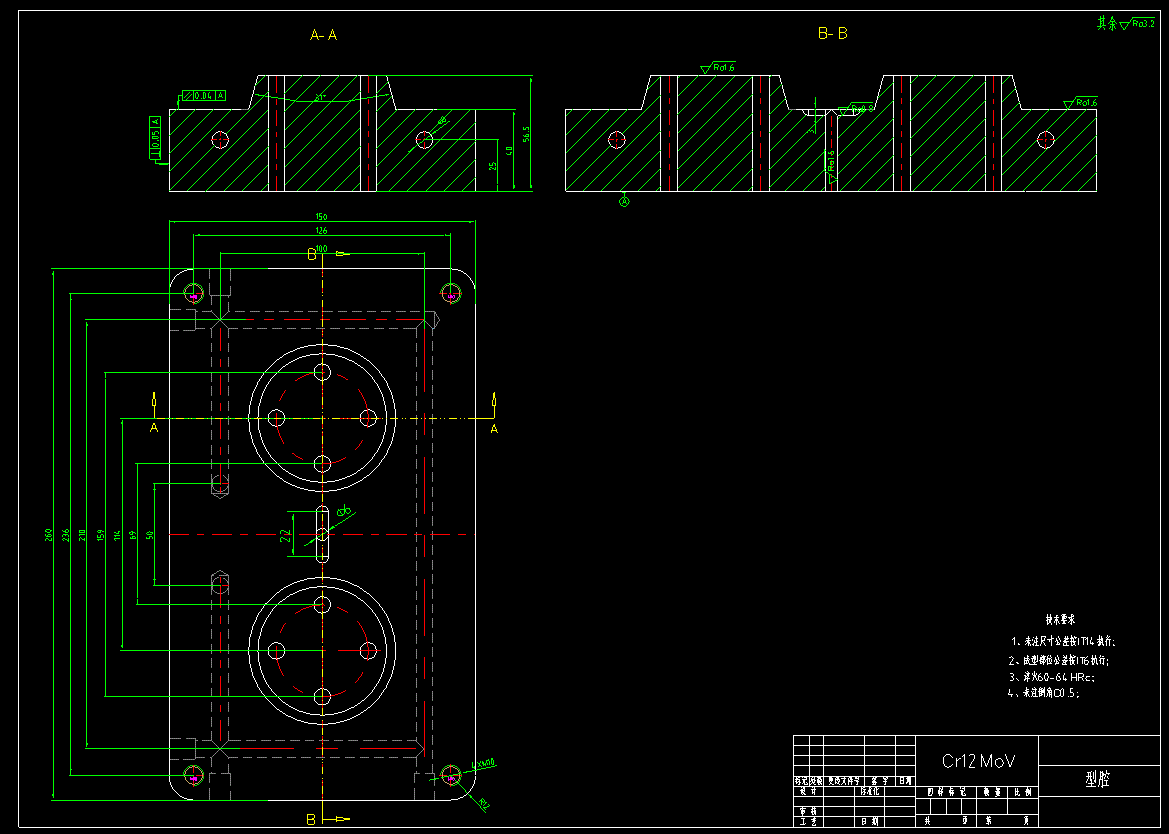
Task: Click the circled datum "A" symbol below B-B
Action: 625,200
